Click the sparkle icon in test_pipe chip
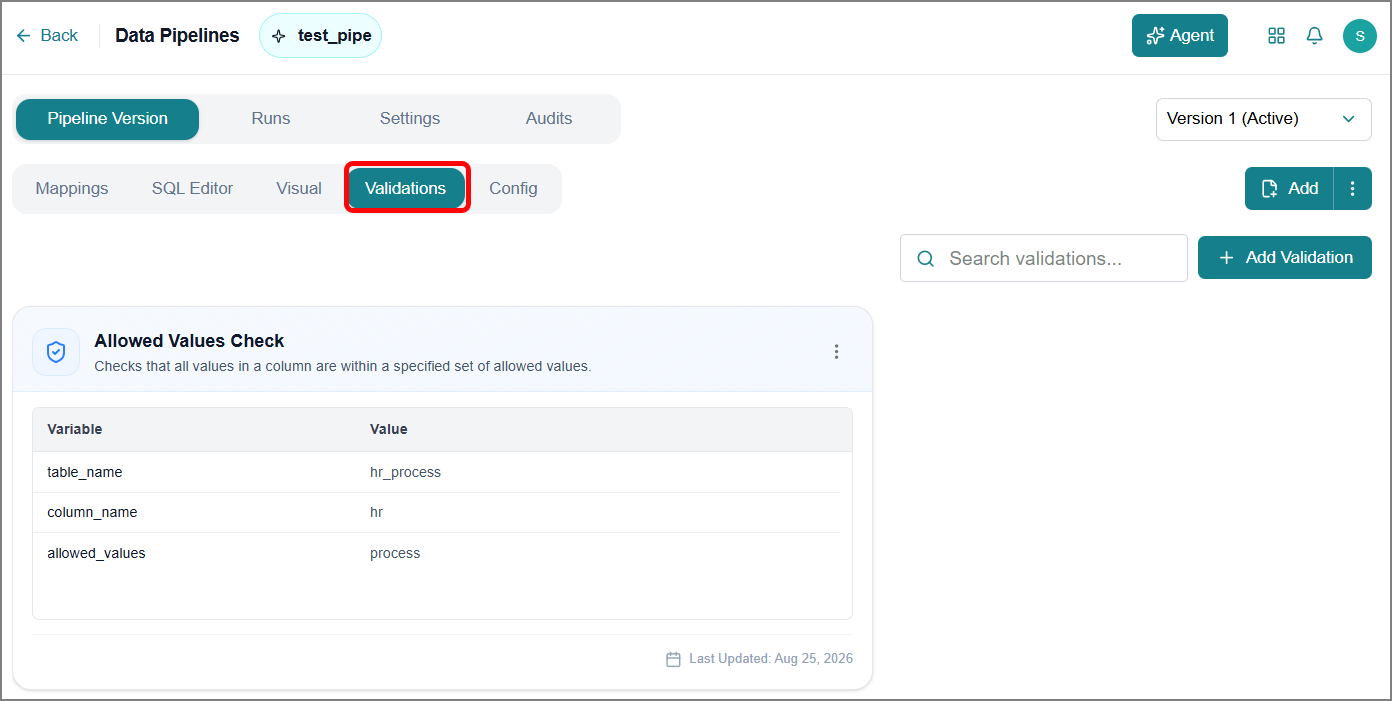Screen dimensions: 1392x701 pyautogui.click(x=279, y=36)
